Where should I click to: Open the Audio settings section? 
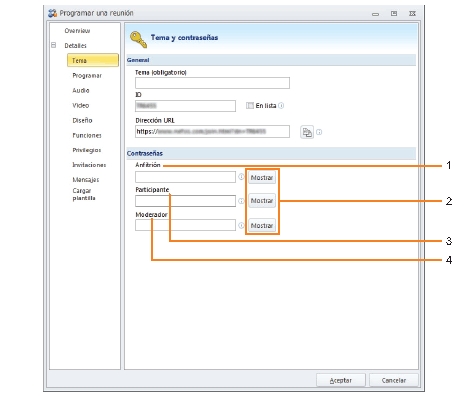(x=81, y=90)
